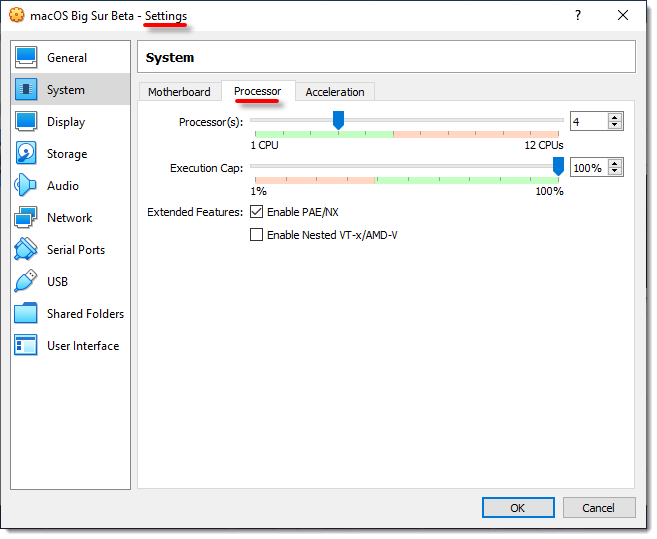Decrease execution cap with down arrow
This screenshot has height=539, width=657.
[615, 171]
